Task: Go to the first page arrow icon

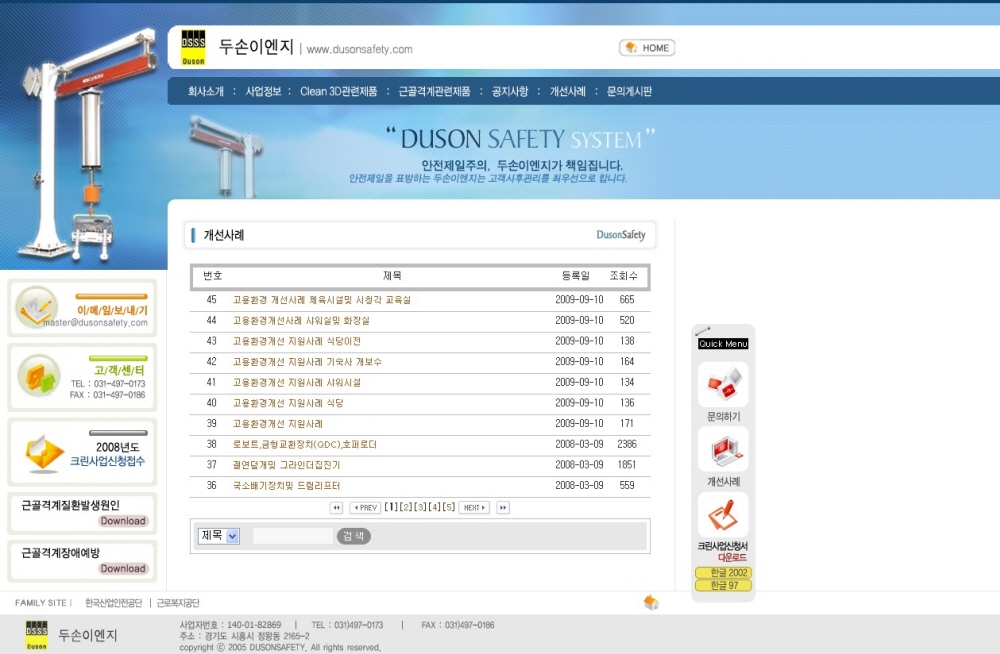Action: coord(337,508)
